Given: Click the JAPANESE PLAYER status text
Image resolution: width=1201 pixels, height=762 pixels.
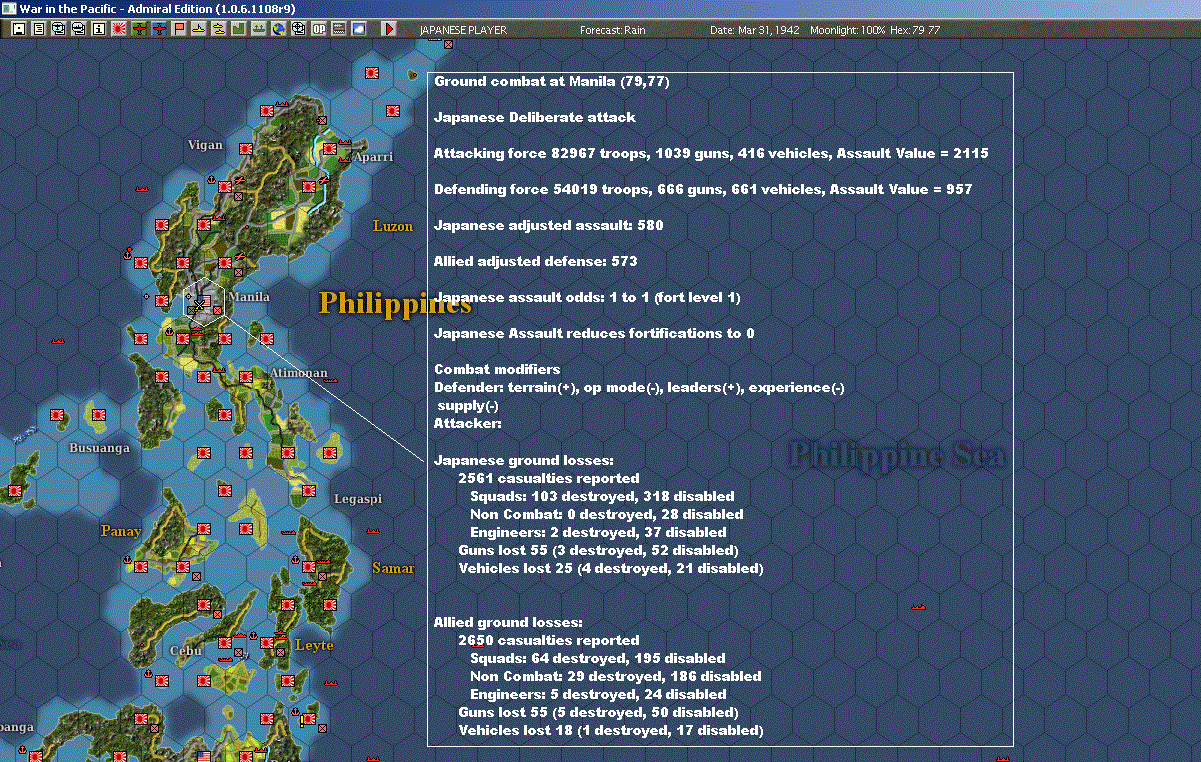Looking at the screenshot, I should tap(463, 30).
